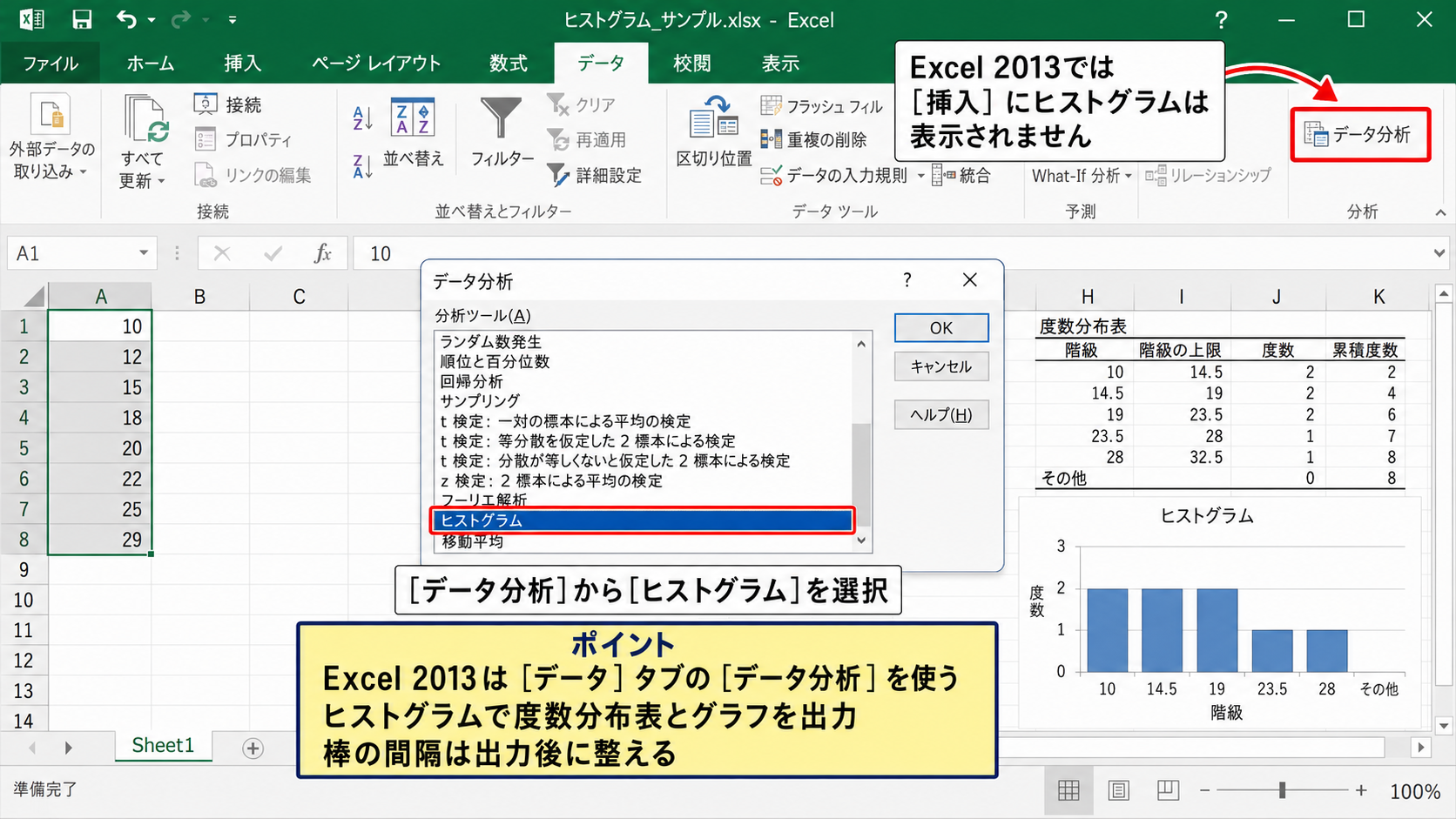
Task: Click OK in データ分析 dialog
Action: [x=941, y=328]
